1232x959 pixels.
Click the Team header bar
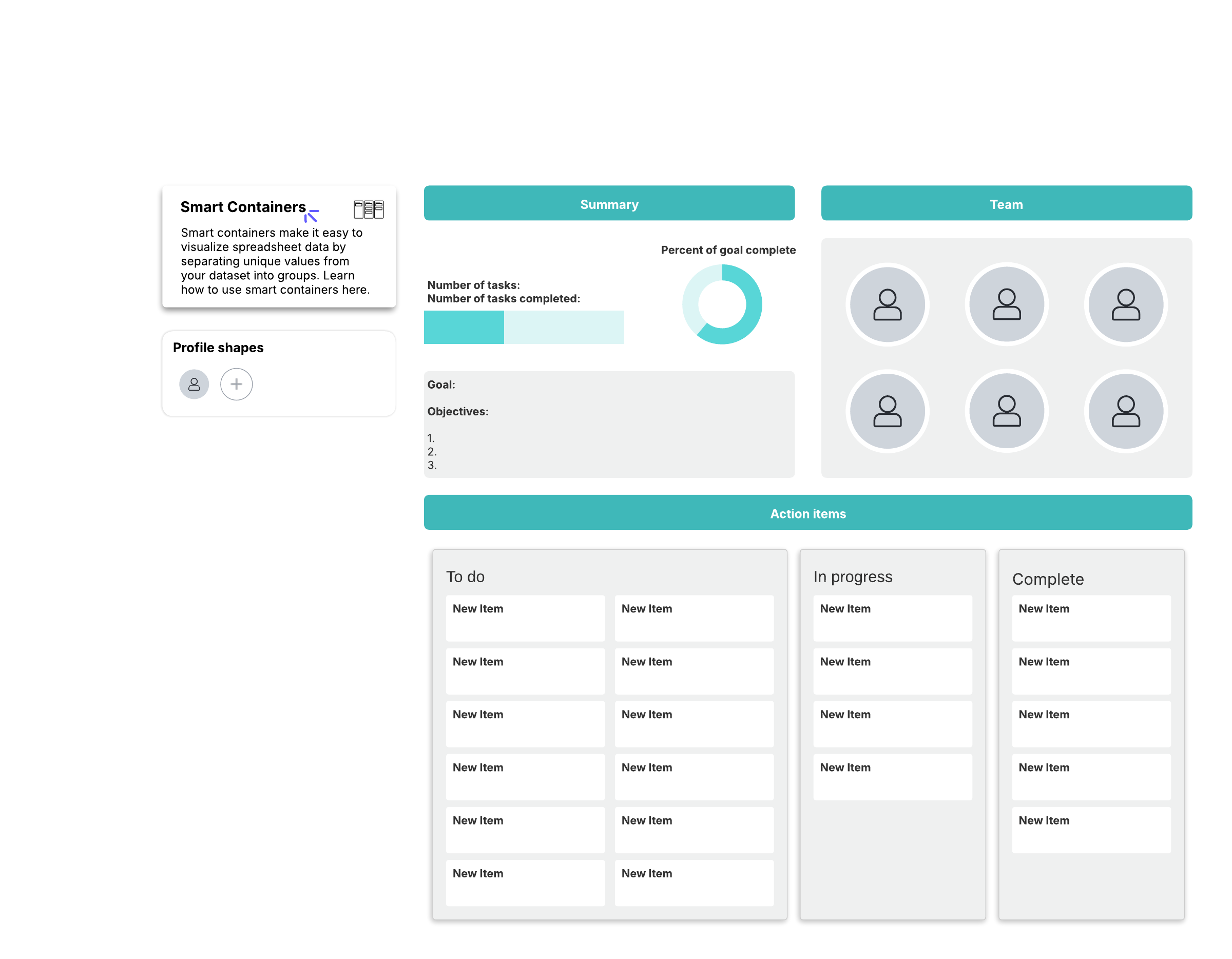coord(1006,204)
